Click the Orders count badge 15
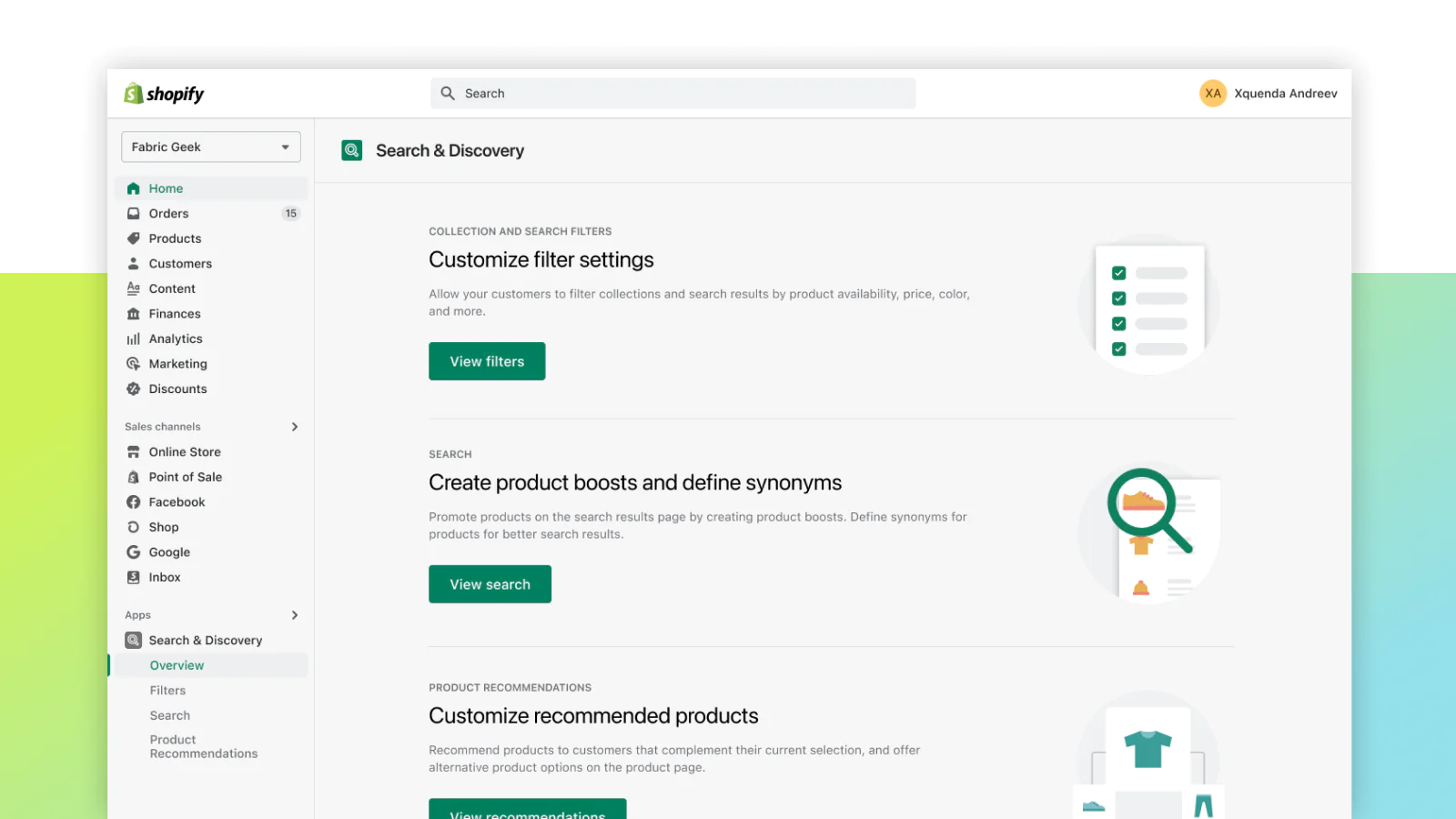The height and width of the screenshot is (819, 1456). 290,213
